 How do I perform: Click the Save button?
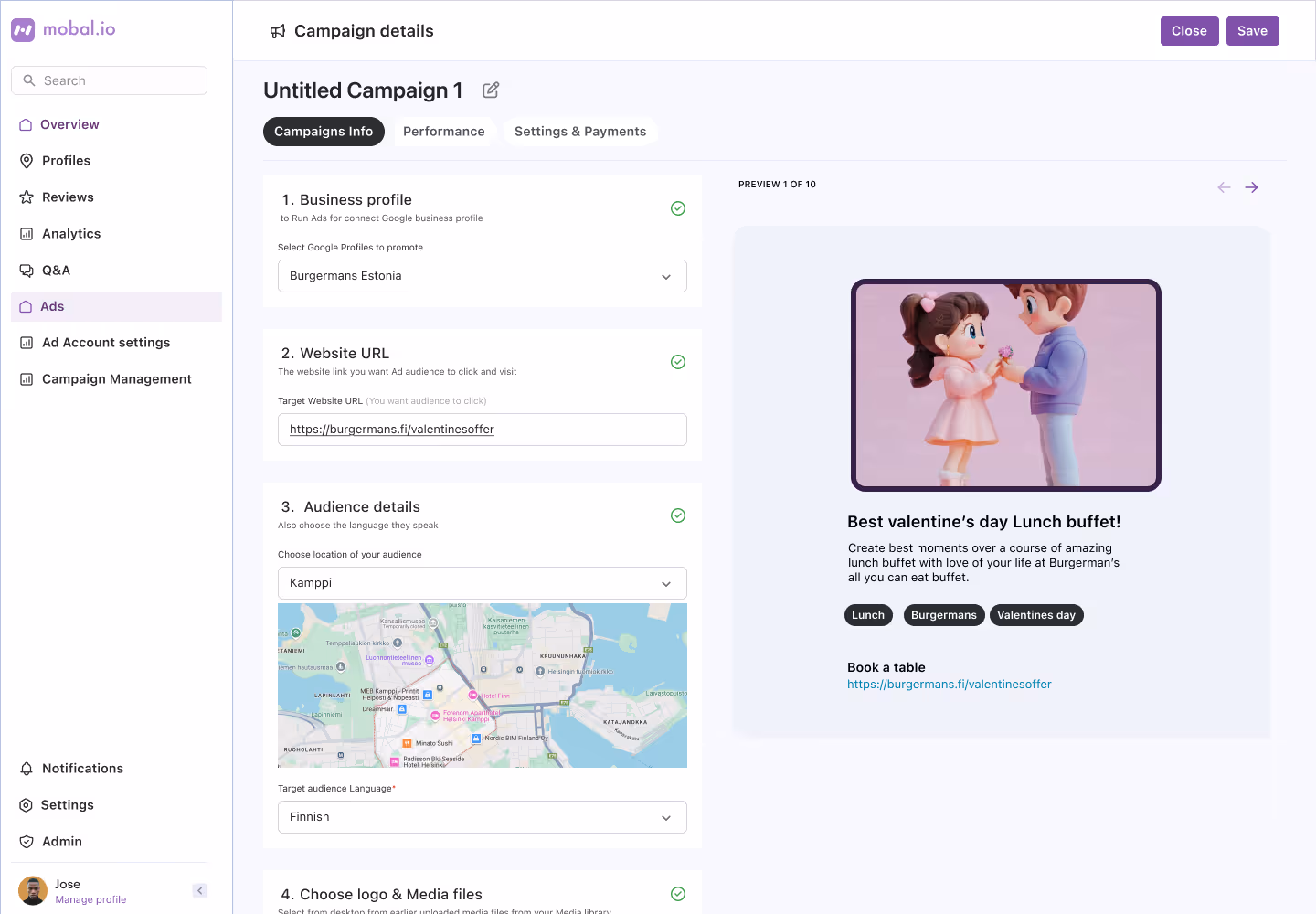[x=1253, y=31]
